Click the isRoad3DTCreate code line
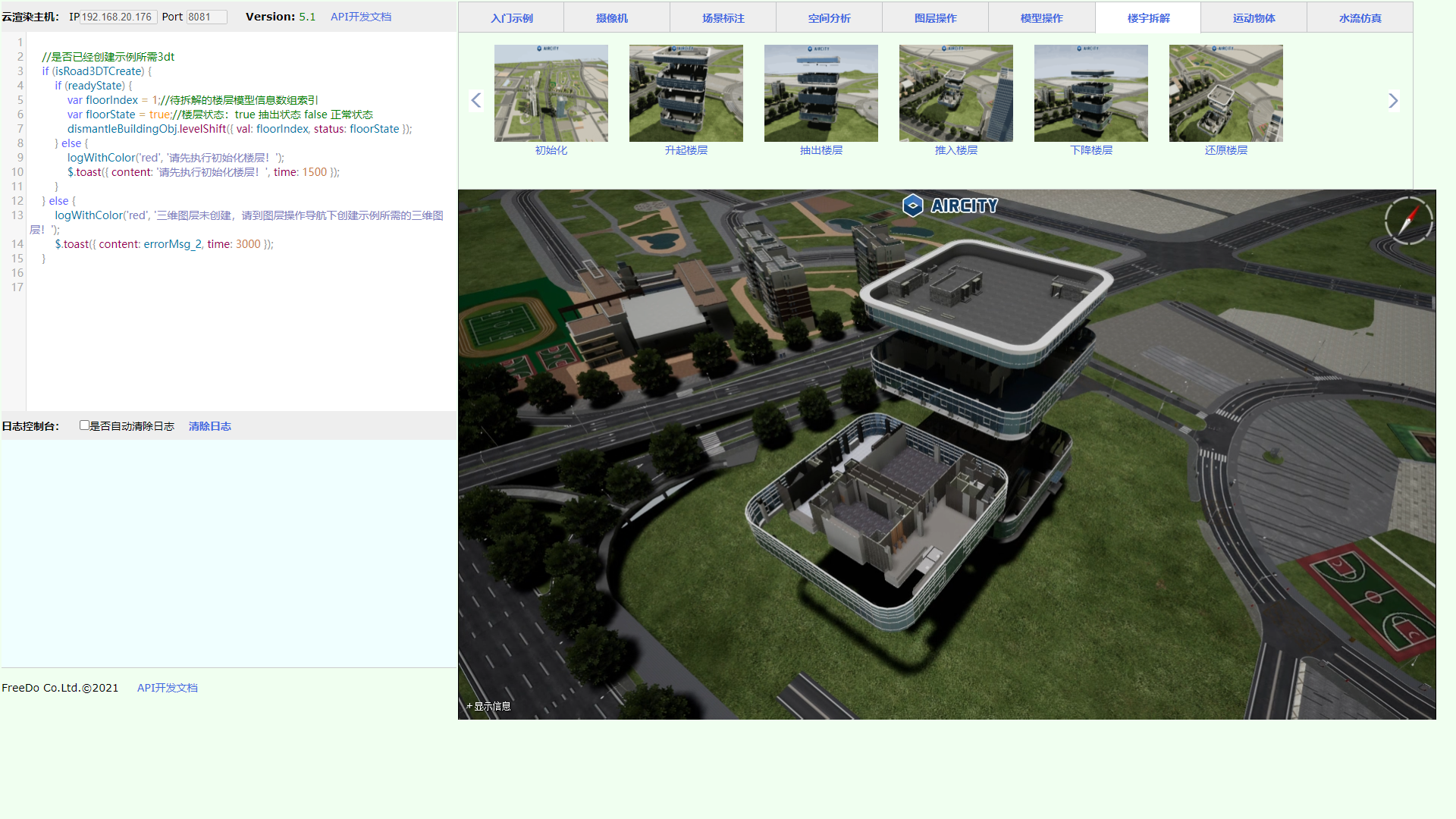This screenshot has width=1456, height=819. 96,71
